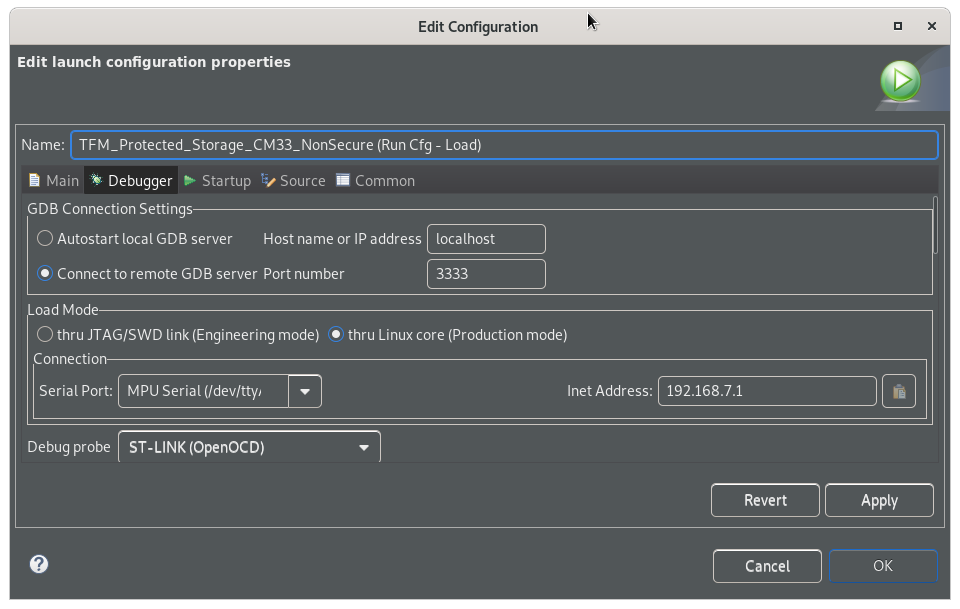Image resolution: width=960 pixels, height=609 pixels.
Task: Click the Revert button
Action: pos(765,500)
